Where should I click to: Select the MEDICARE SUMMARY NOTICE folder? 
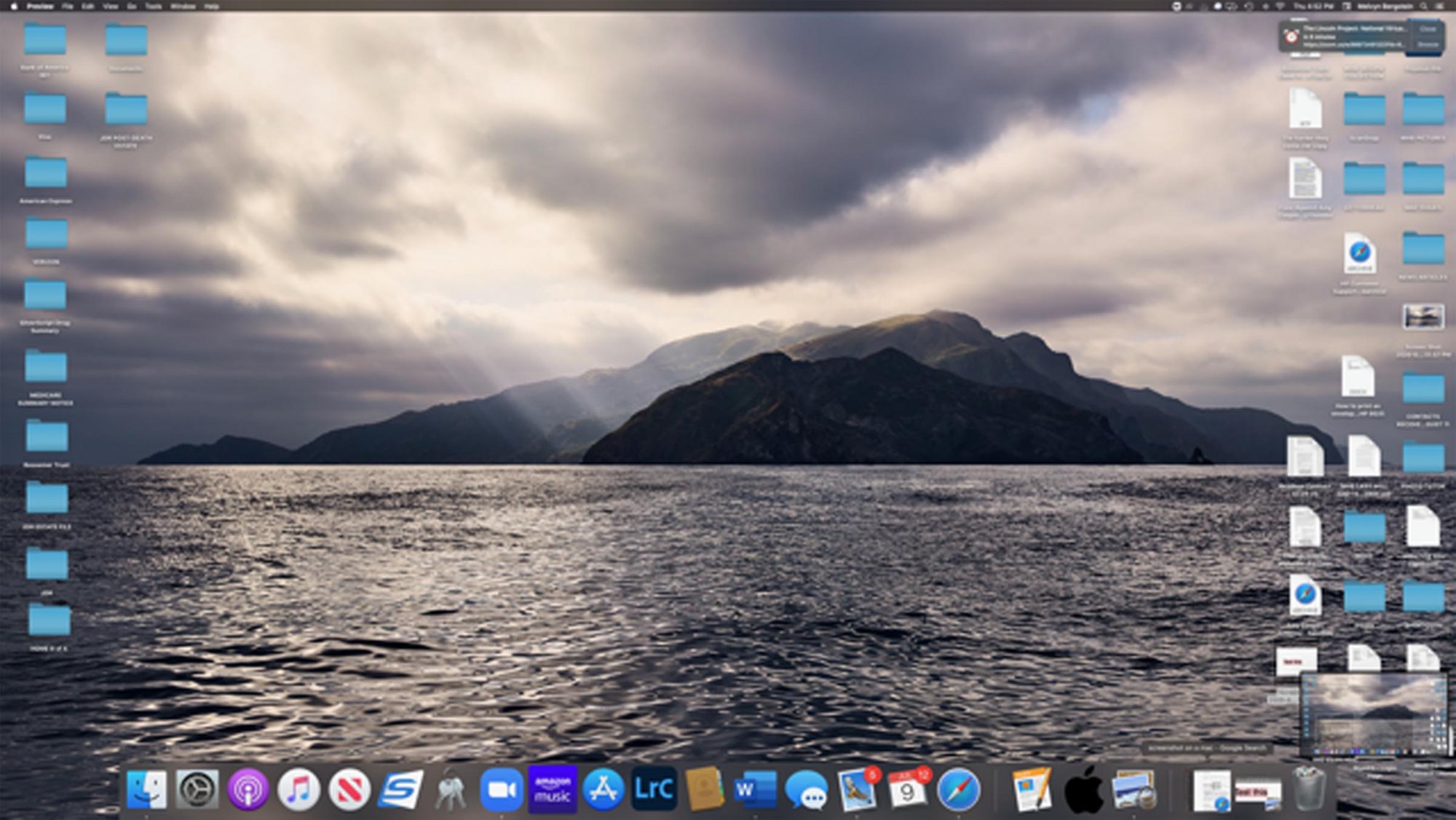(46, 377)
